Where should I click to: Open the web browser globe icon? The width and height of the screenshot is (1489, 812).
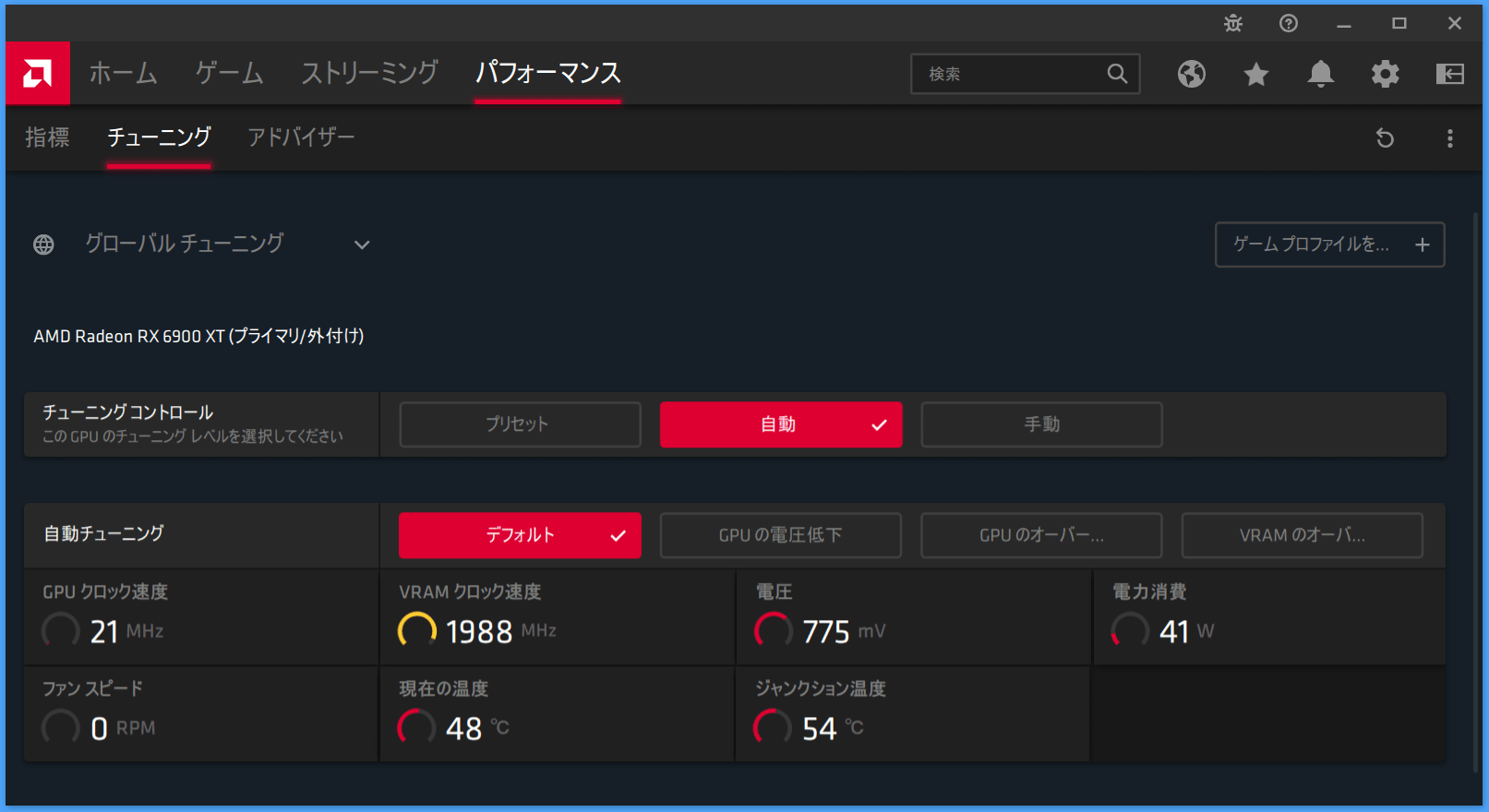tap(1192, 74)
